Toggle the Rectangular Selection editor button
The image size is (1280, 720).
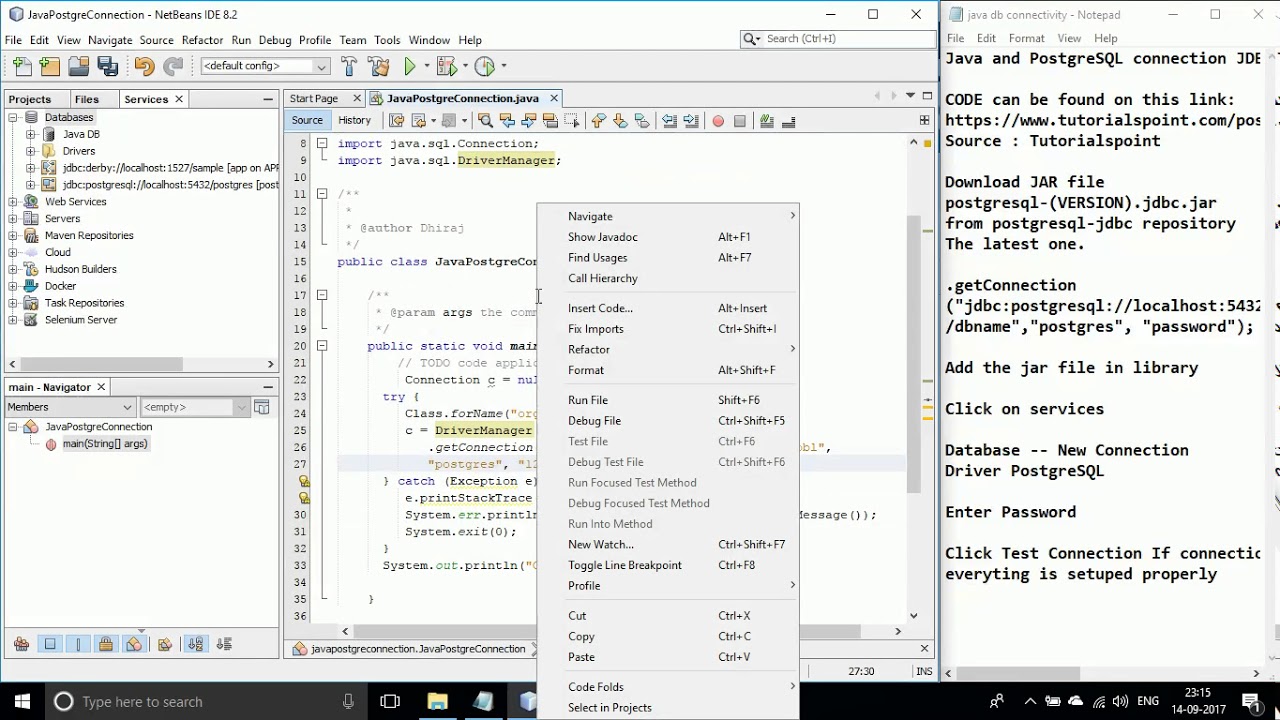point(571,121)
